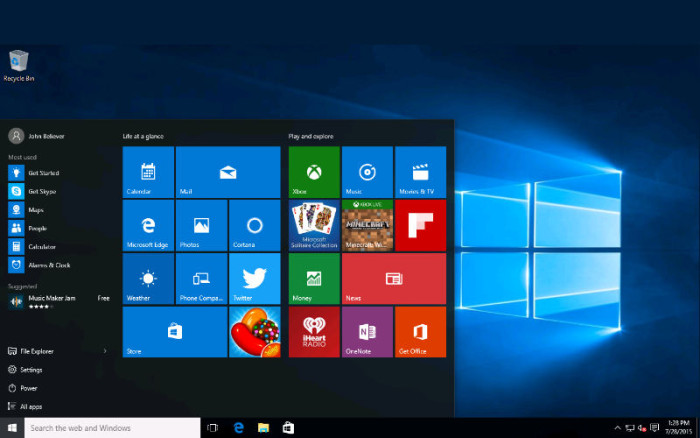
Task: Open network status tray icon
Action: pos(630,428)
